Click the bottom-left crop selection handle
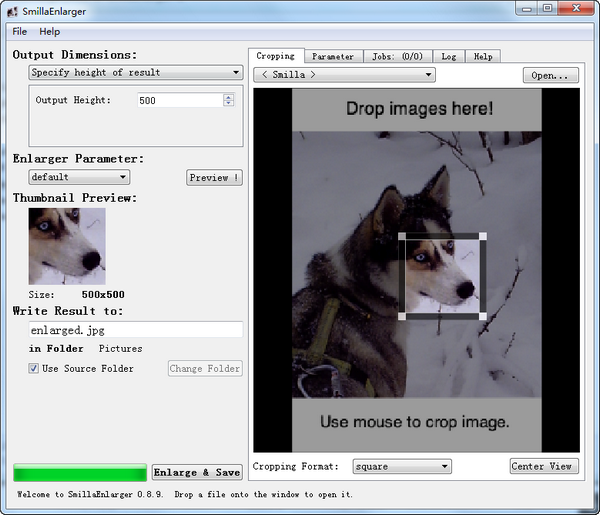 tap(402, 316)
